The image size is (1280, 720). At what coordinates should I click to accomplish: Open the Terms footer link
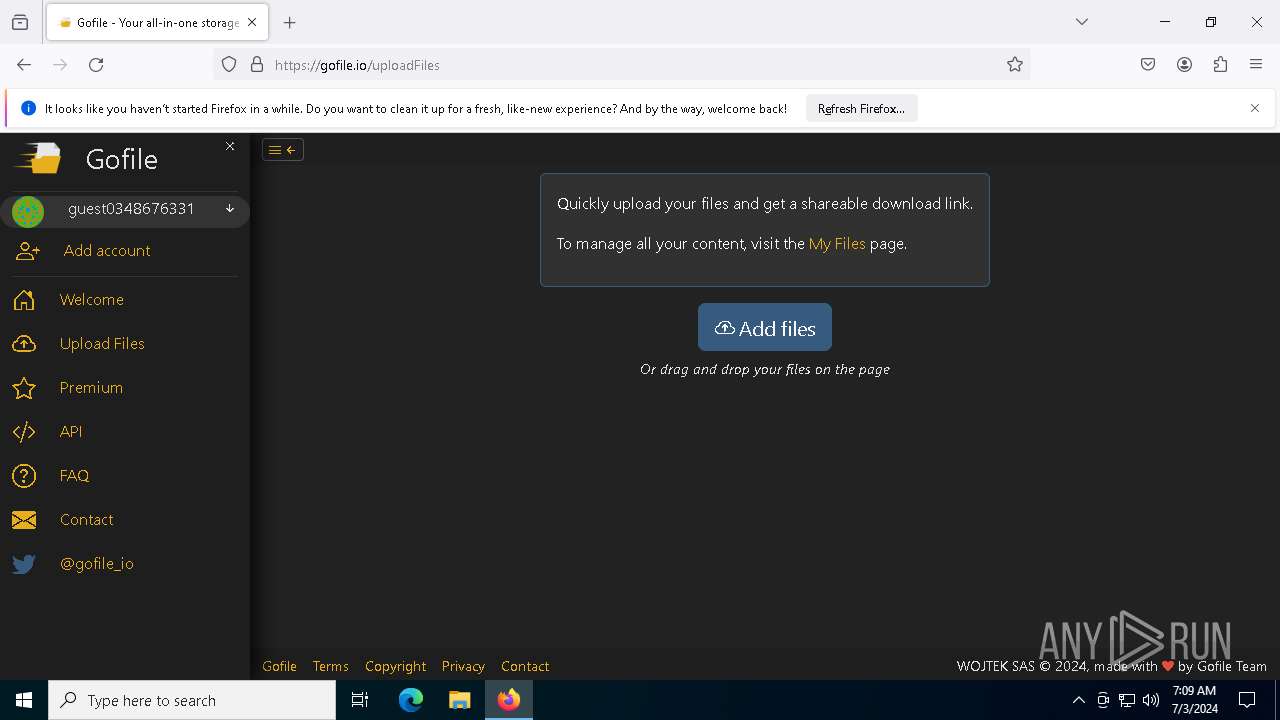click(x=330, y=666)
